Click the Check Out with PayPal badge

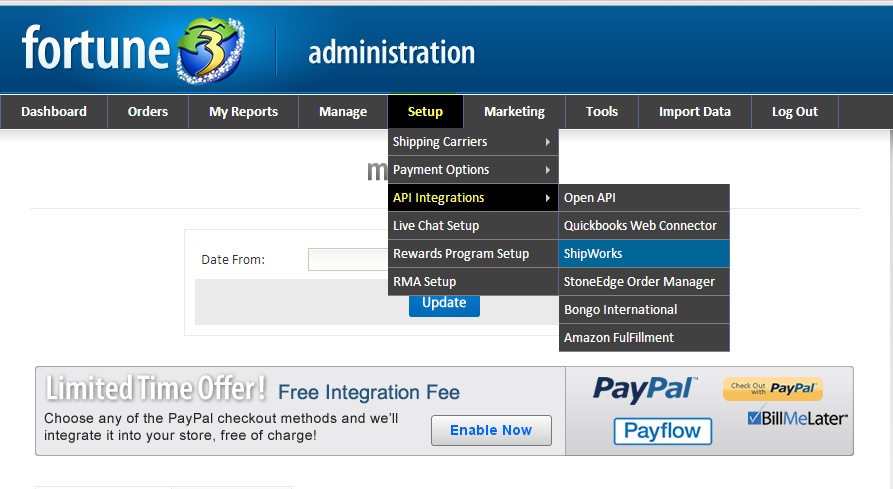coord(773,389)
